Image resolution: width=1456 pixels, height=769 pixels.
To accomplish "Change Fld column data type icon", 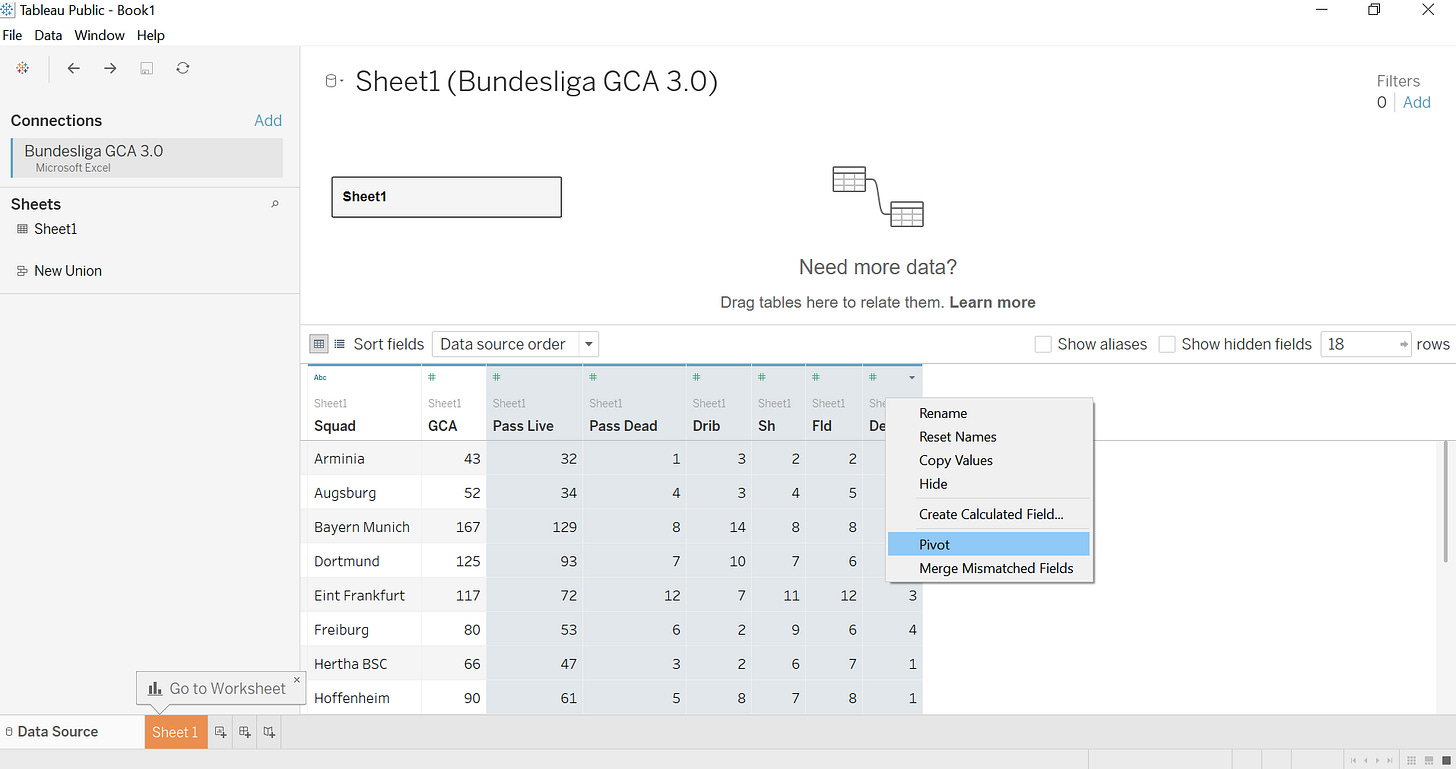I will coord(816,377).
